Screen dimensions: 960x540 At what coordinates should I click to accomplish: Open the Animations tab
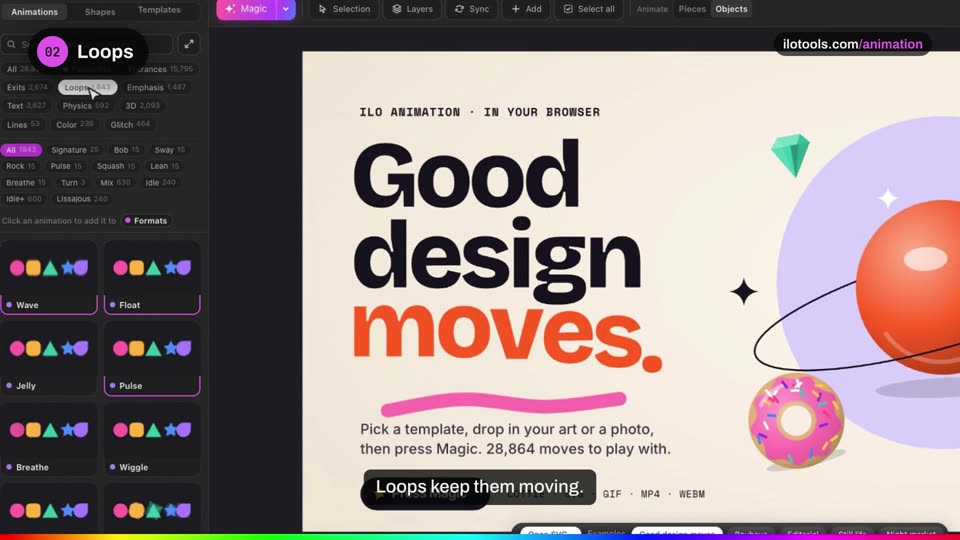tap(34, 12)
